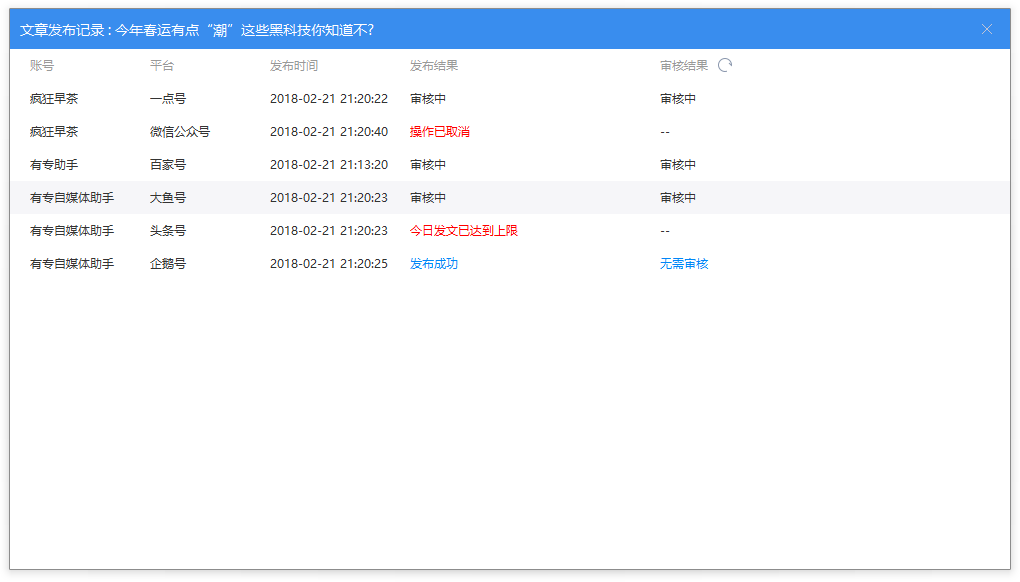This screenshot has height=582, width=1020.
Task: Click the refresh icon beside 审核结果
Action: [x=725, y=66]
